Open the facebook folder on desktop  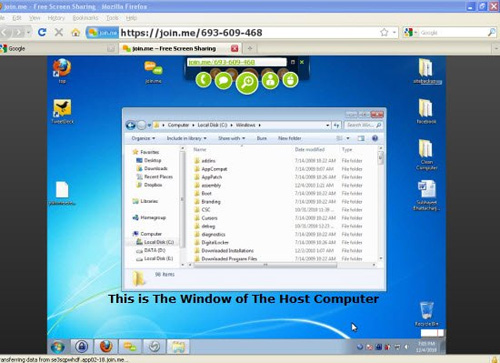426,111
